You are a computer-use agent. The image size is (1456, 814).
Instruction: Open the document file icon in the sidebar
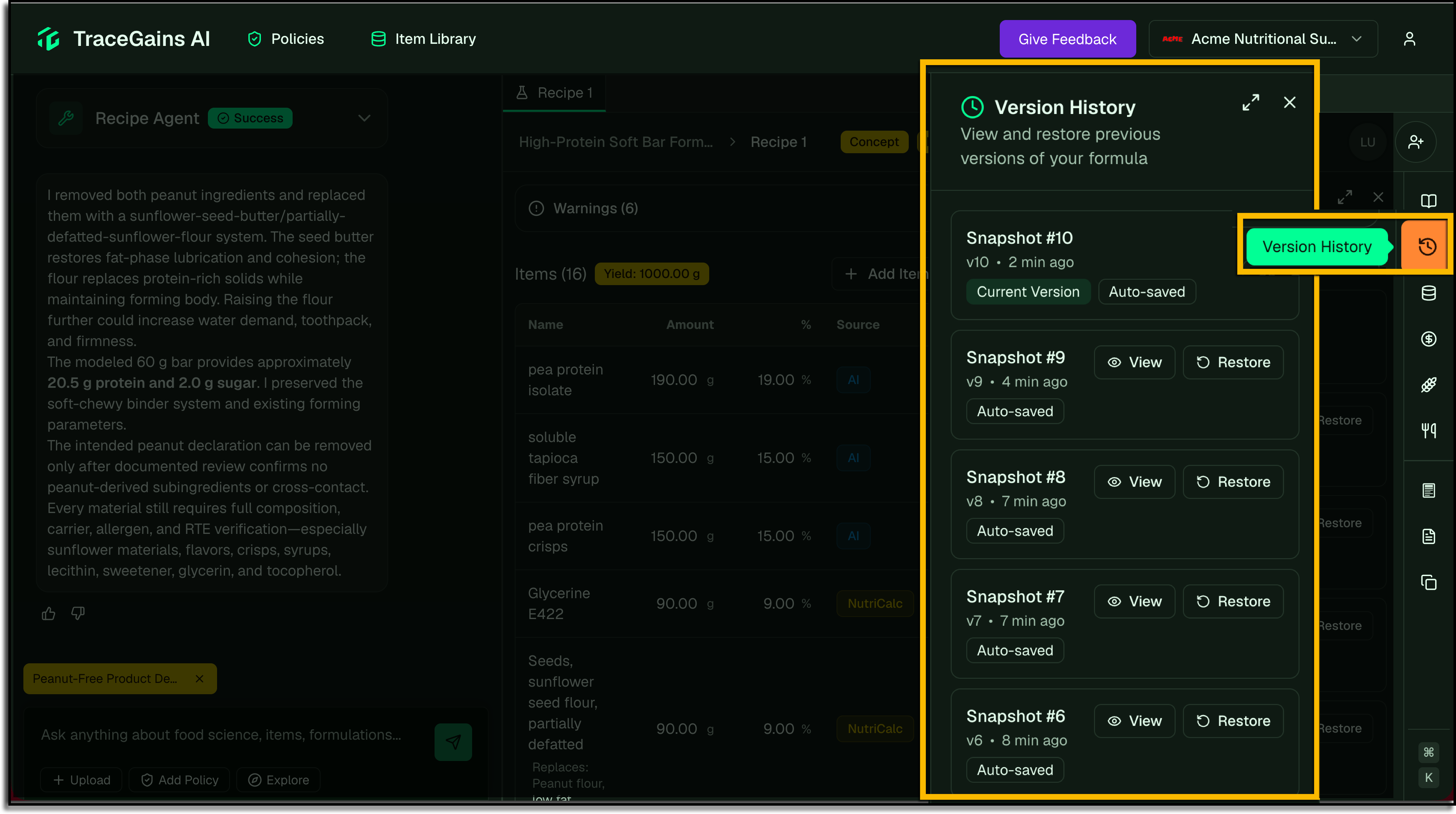tap(1429, 536)
